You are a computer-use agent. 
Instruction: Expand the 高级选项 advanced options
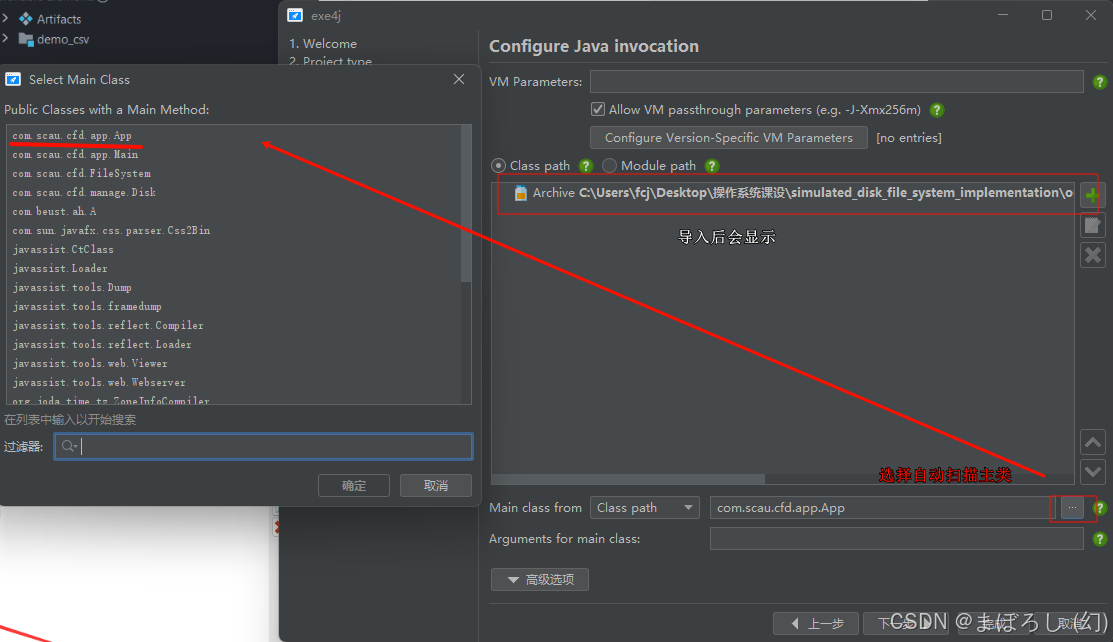coord(539,580)
